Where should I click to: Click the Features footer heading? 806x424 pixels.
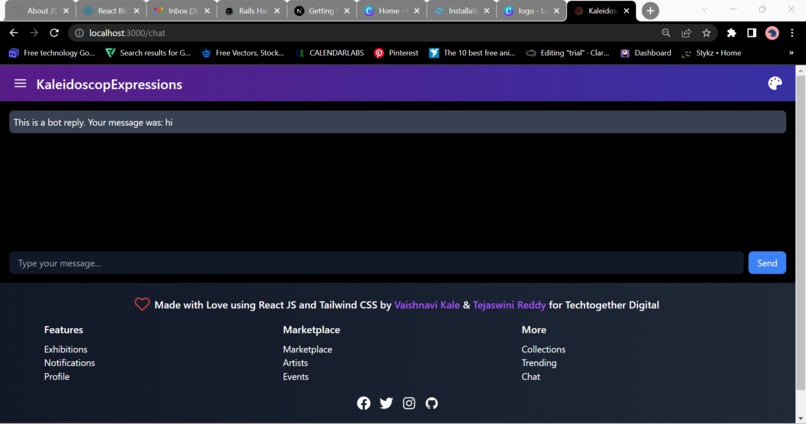[x=63, y=329]
